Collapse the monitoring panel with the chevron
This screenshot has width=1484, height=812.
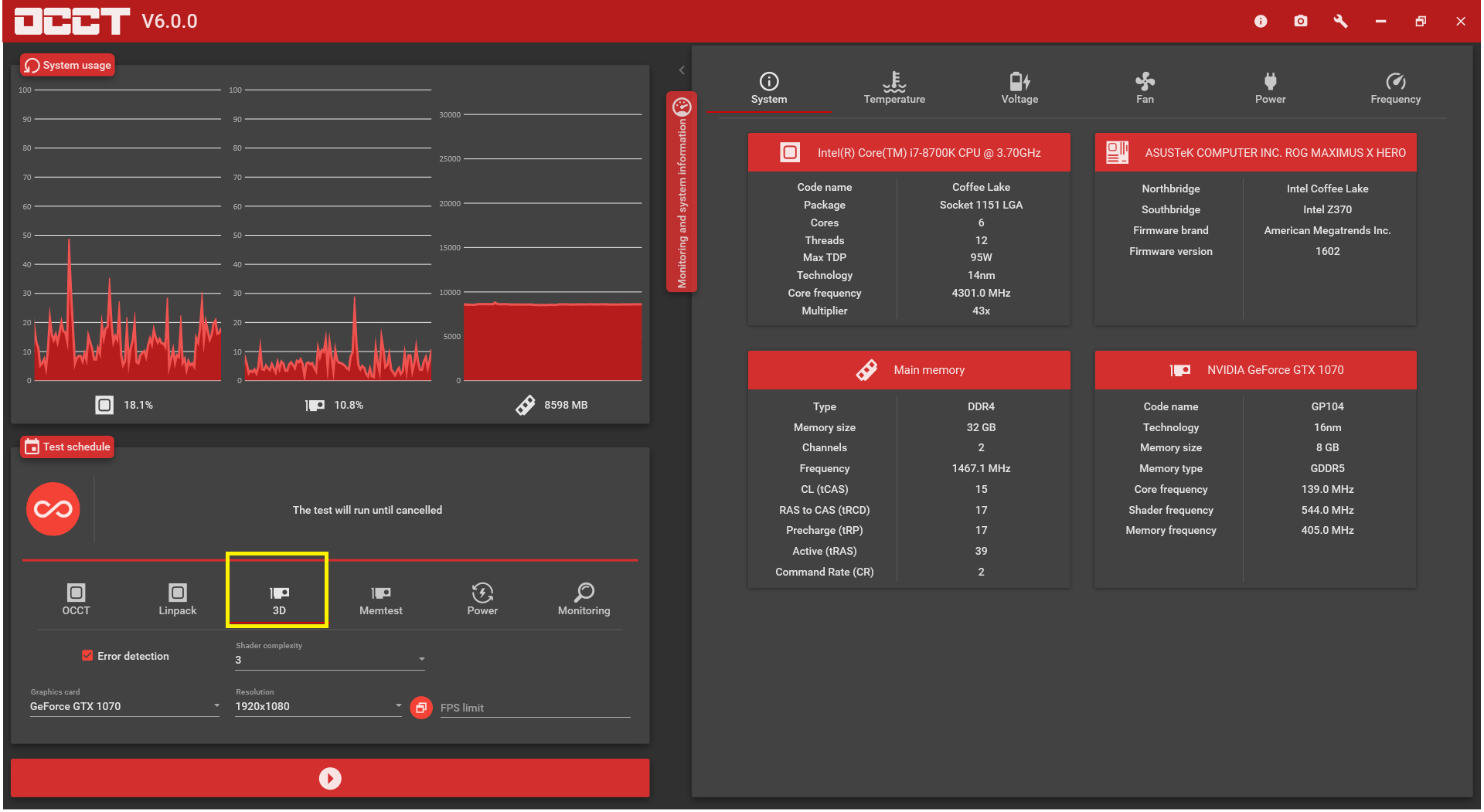pos(682,70)
